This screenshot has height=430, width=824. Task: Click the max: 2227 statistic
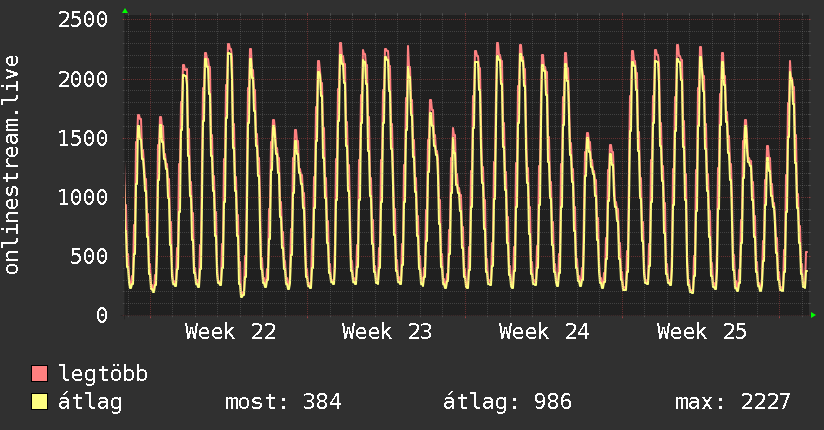733,402
